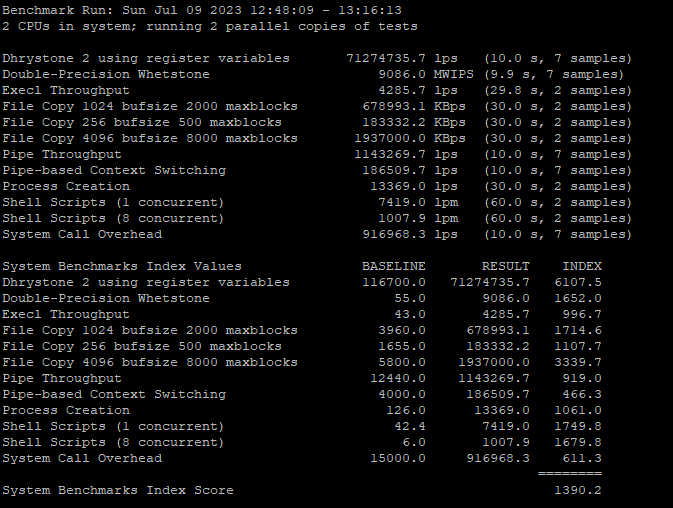Click the value '1937000.0 KBps'
Screen dimensions: 673x508
pyautogui.click(x=410, y=139)
